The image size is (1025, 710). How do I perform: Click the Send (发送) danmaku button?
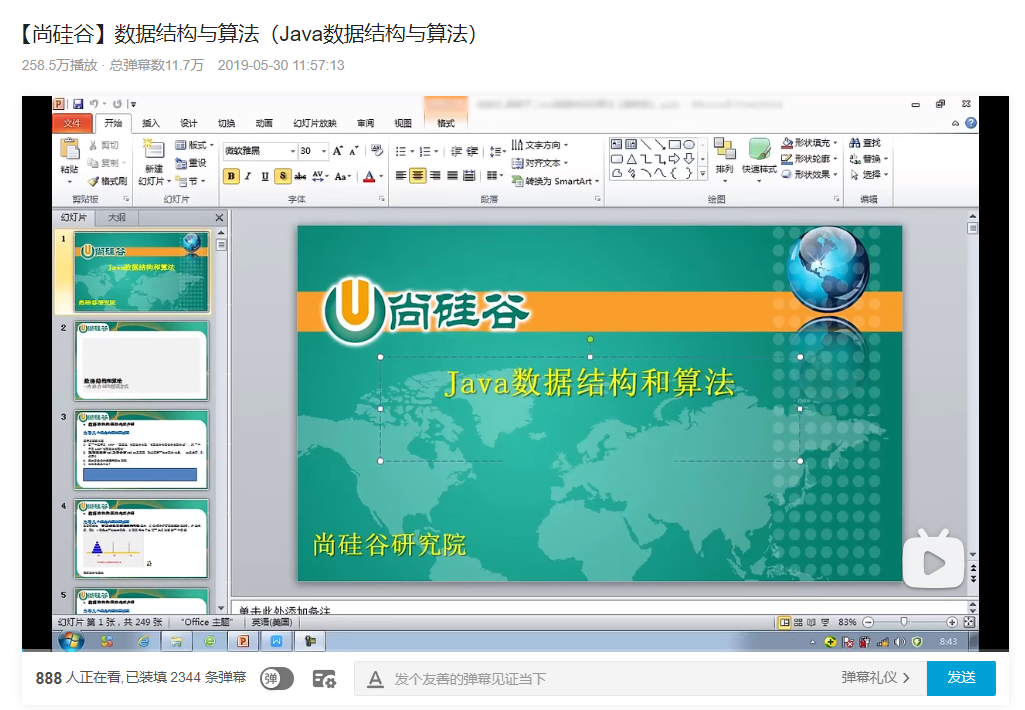(961, 678)
